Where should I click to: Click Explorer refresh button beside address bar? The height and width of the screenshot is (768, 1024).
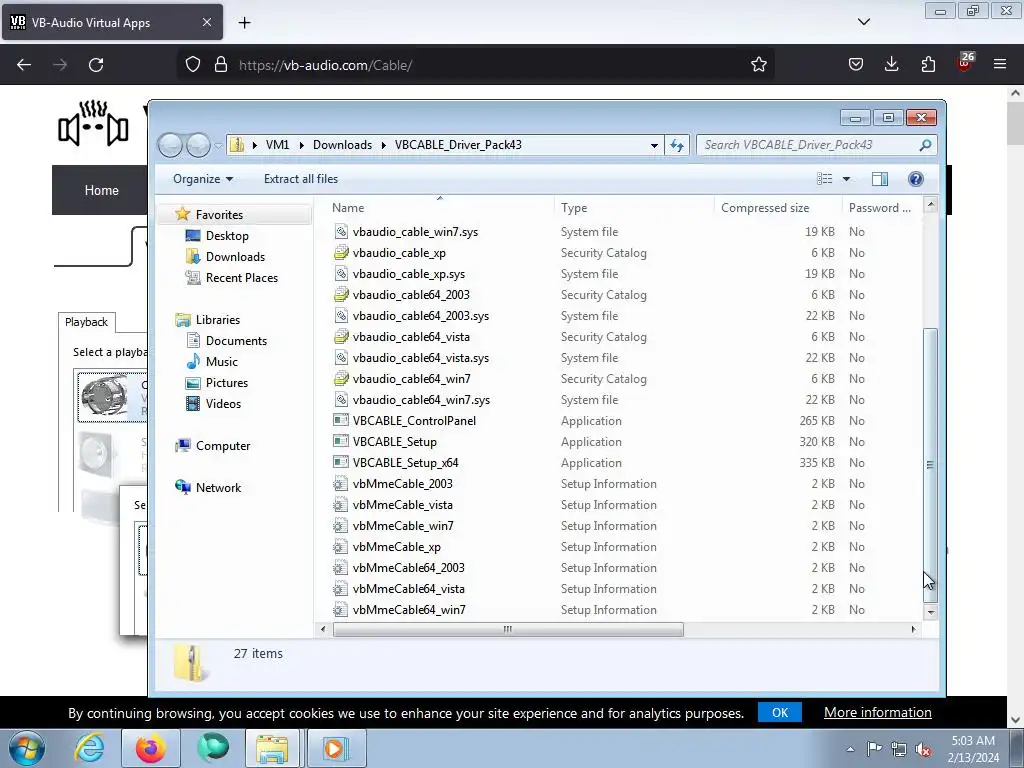677,145
